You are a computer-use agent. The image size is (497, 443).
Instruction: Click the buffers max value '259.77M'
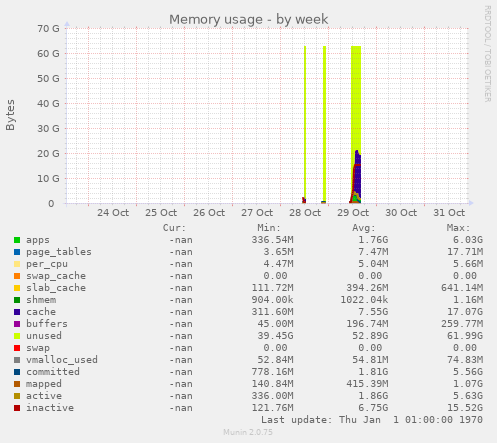coord(462,324)
